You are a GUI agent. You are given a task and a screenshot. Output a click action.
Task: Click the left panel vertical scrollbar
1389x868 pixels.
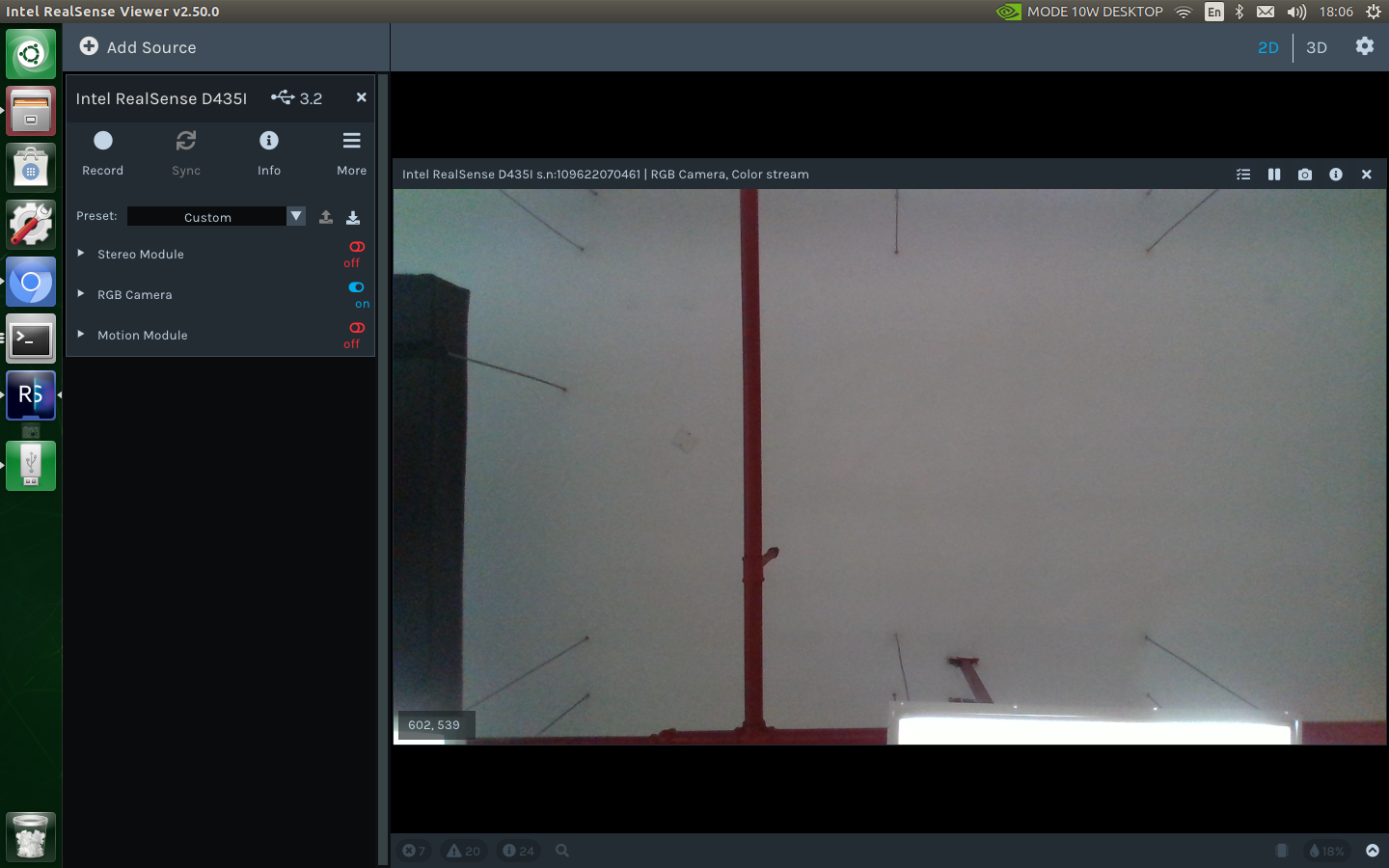[383, 469]
